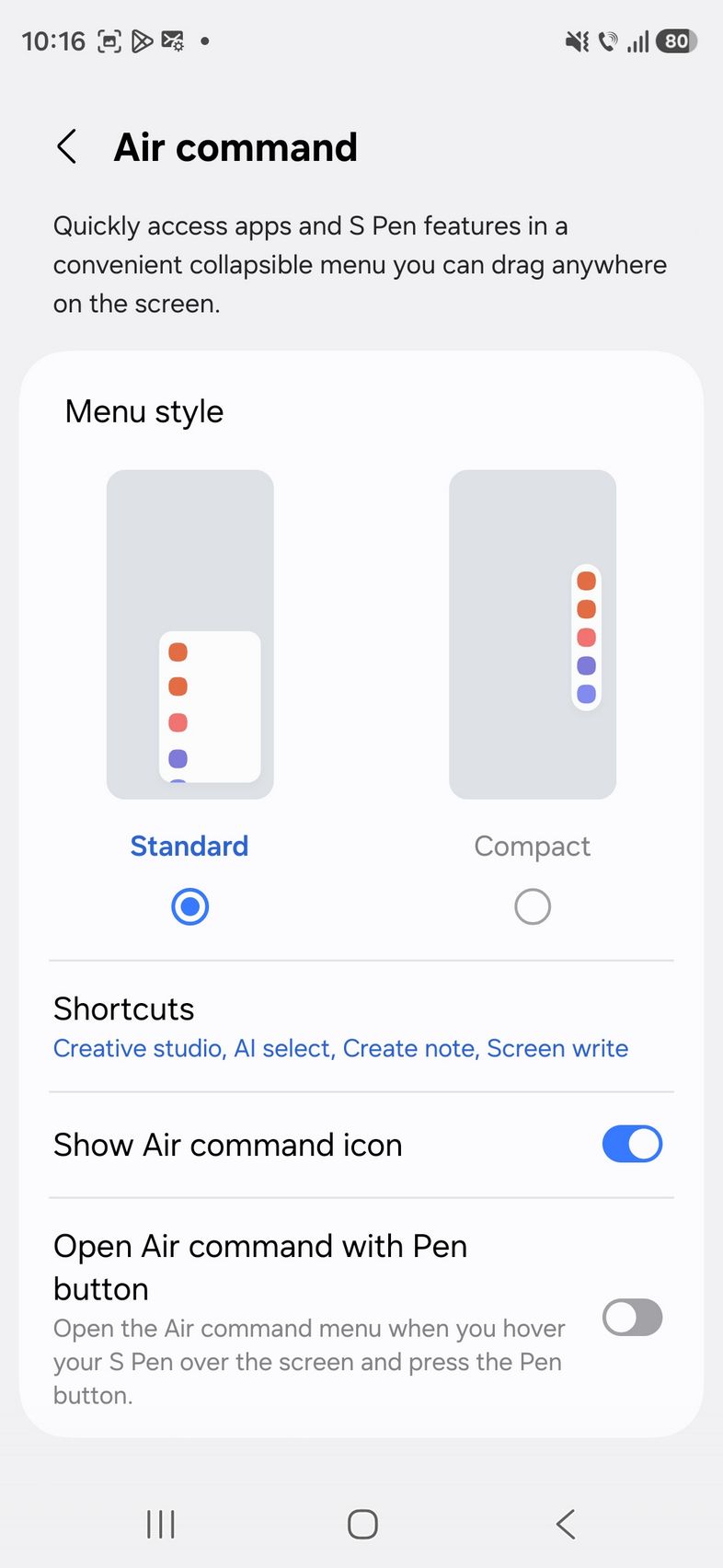Turn off Show Air command icon toggle
723x1568 pixels.
click(632, 1145)
